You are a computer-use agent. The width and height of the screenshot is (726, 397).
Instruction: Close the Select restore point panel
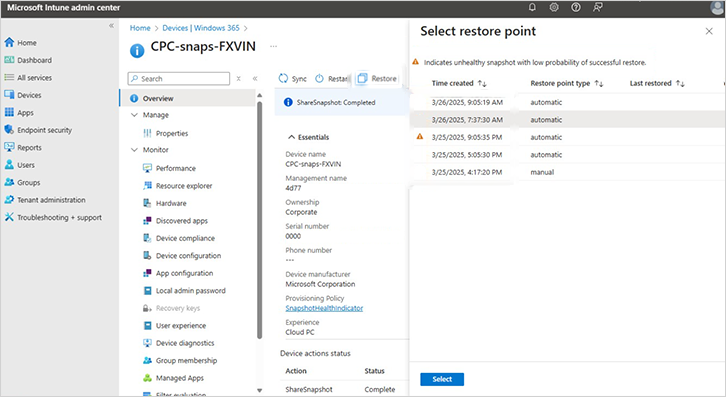[709, 31]
